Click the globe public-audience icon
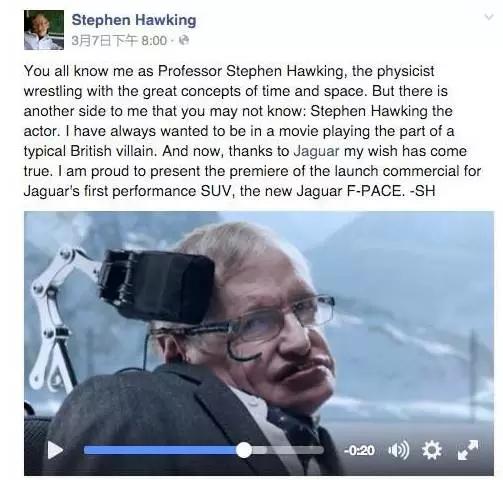This screenshot has height=480, width=503. (184, 41)
